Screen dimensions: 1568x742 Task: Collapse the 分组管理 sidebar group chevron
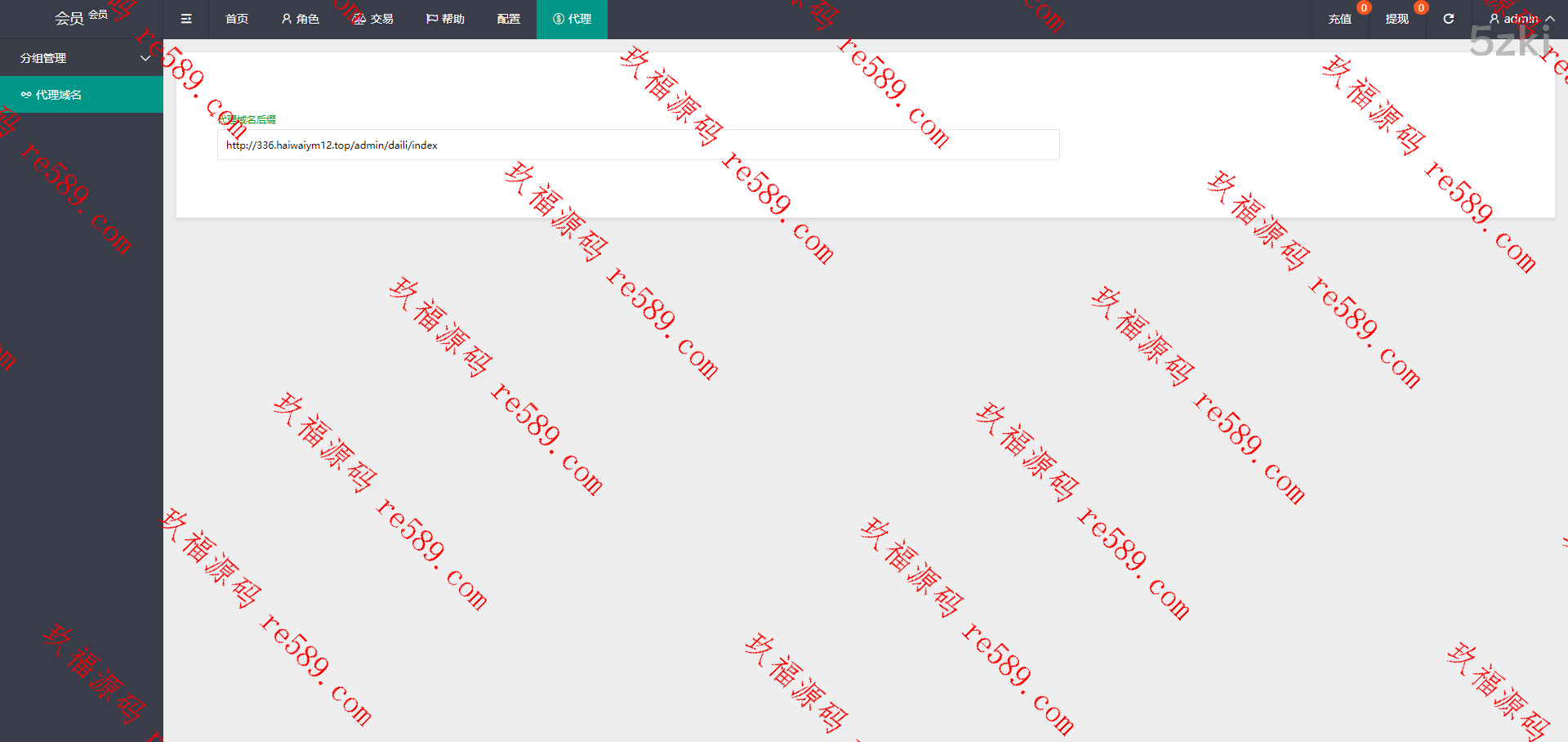point(145,58)
